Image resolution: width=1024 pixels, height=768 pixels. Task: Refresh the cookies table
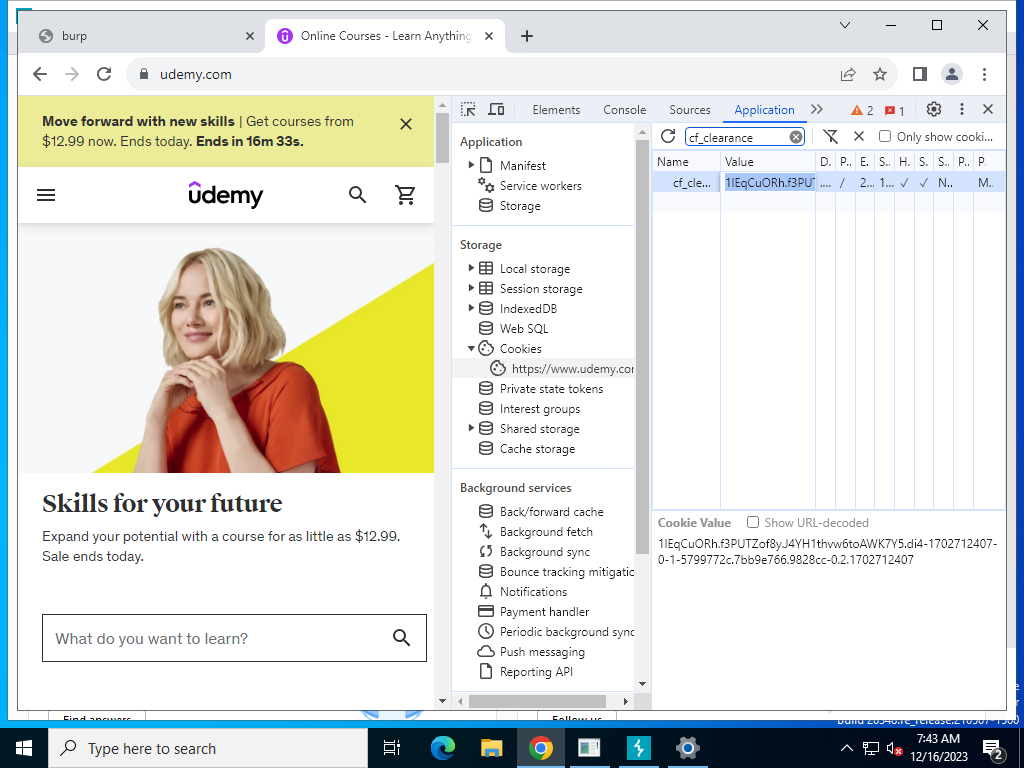coord(667,136)
